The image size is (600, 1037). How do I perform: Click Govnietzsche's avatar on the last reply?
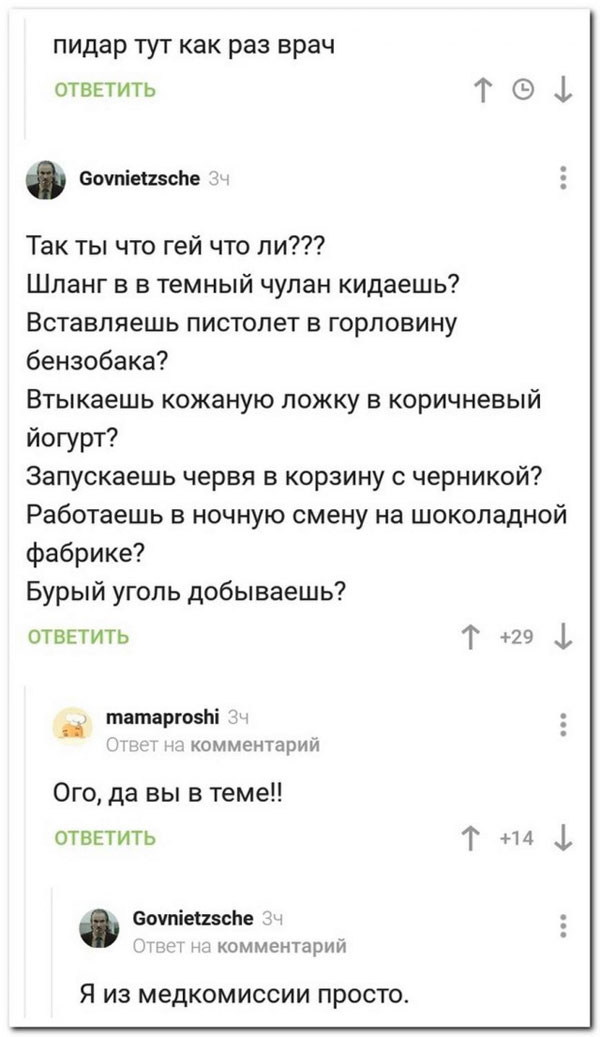click(x=99, y=928)
